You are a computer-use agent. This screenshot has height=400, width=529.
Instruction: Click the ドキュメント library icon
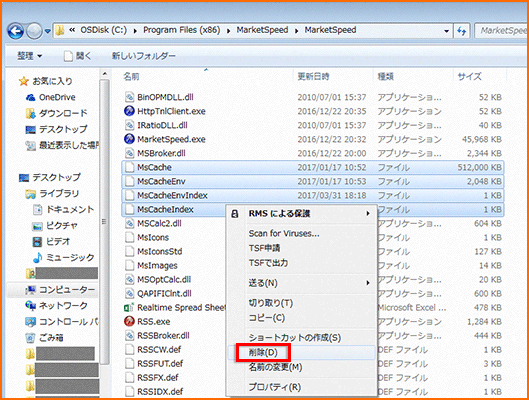pyautogui.click(x=37, y=210)
